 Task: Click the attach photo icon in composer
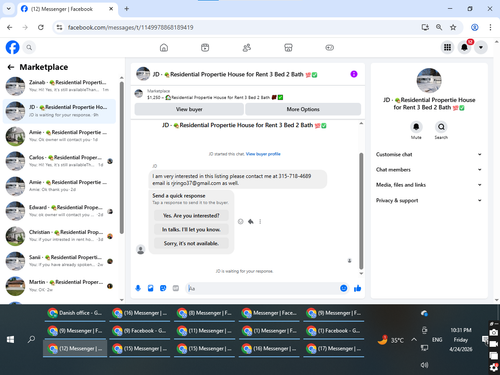pos(151,288)
